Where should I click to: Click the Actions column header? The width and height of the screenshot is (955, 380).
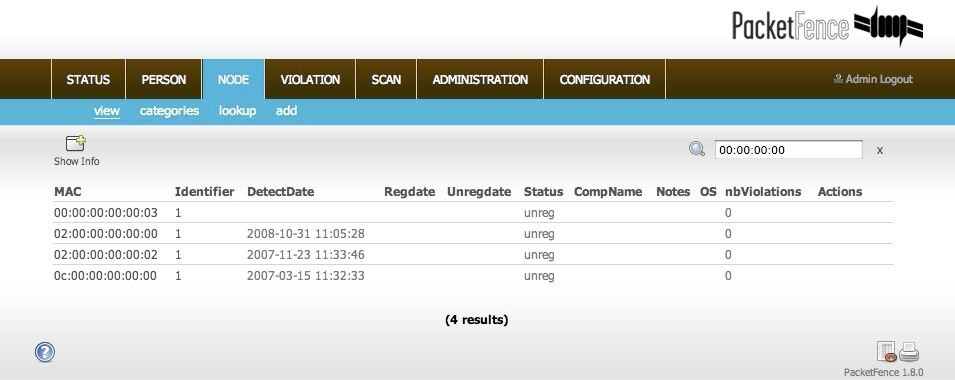pyautogui.click(x=840, y=192)
